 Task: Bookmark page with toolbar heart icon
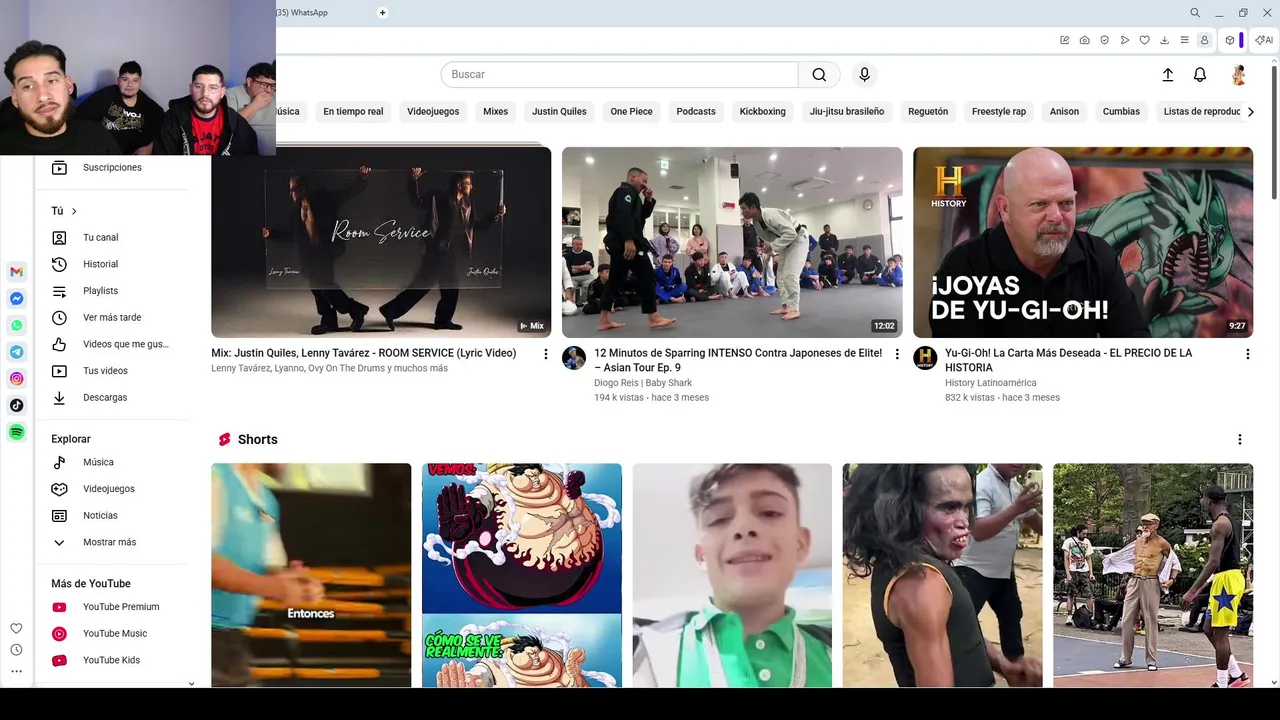pyautogui.click(x=1144, y=40)
